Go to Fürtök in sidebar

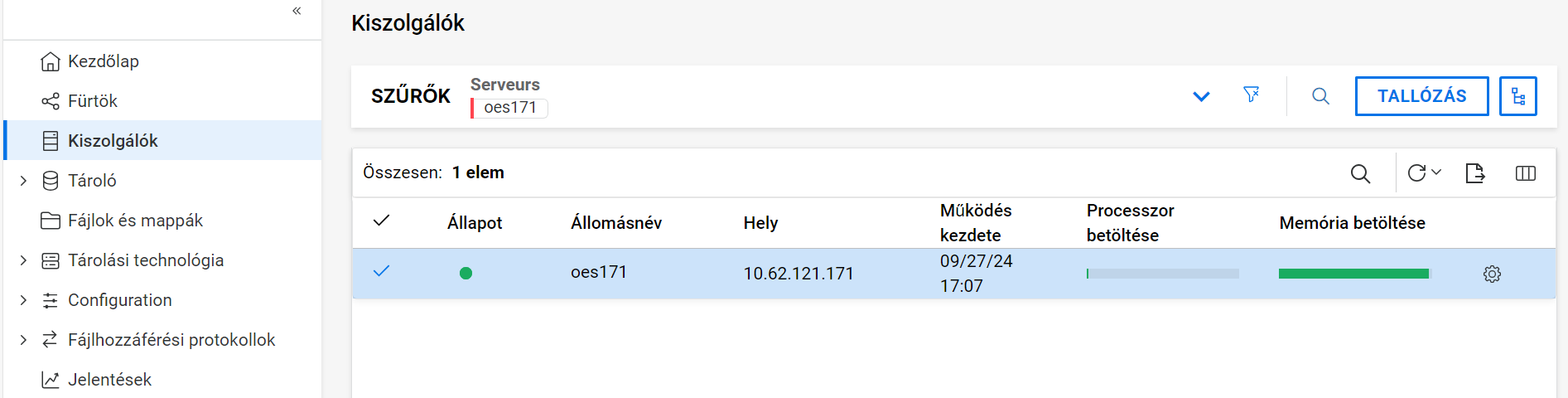92,101
